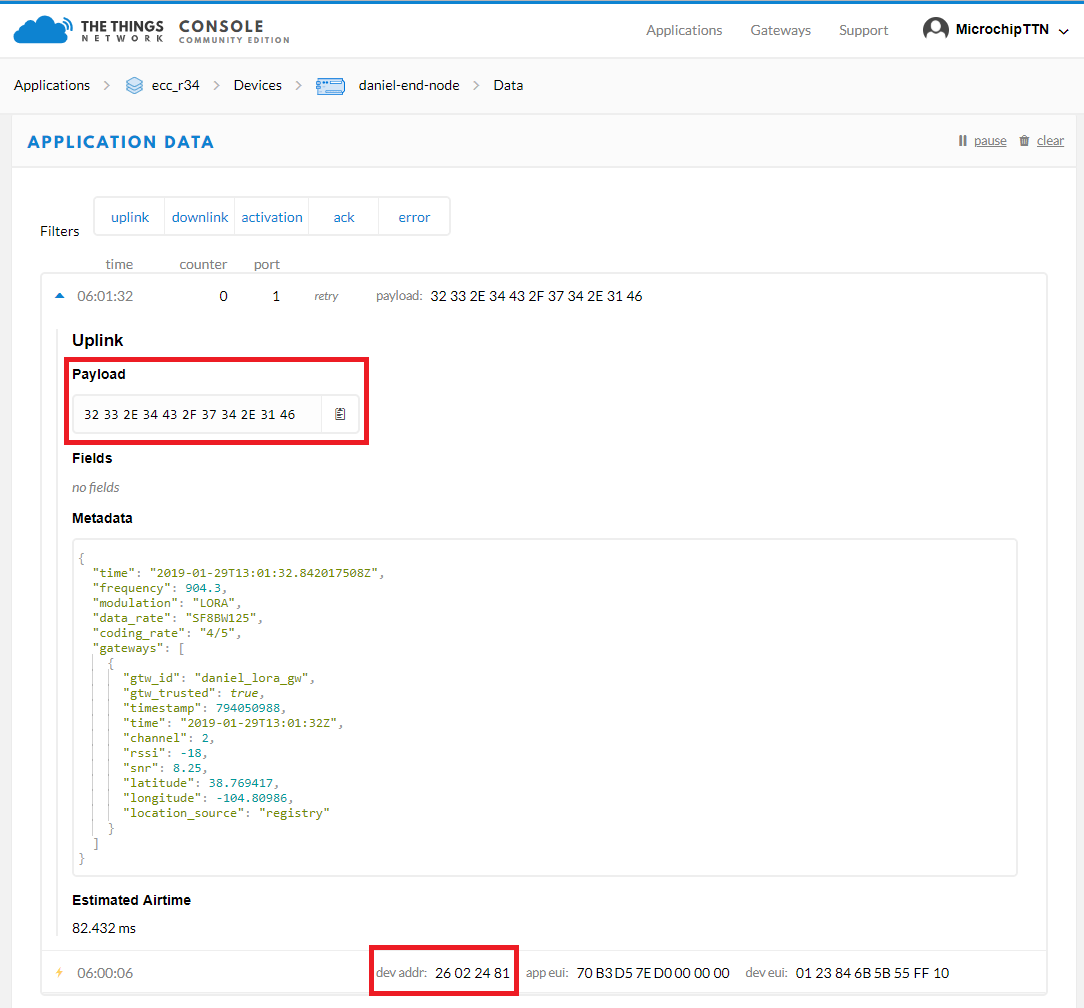The height and width of the screenshot is (1008, 1084).
Task: Toggle the downlink filter
Action: (x=200, y=217)
